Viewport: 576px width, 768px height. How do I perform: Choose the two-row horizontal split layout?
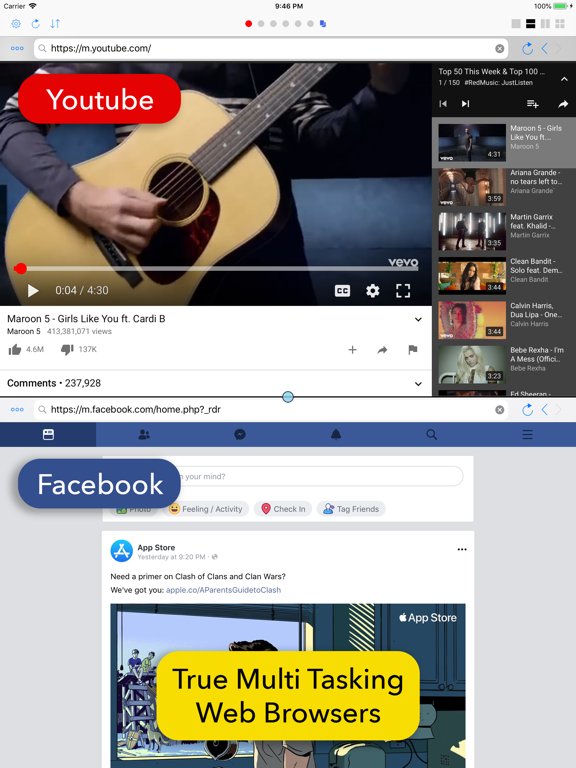[530, 24]
